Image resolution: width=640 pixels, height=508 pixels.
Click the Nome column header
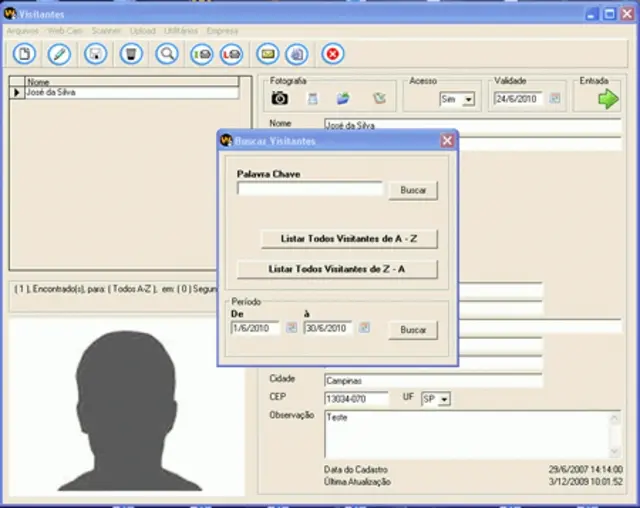pos(132,82)
